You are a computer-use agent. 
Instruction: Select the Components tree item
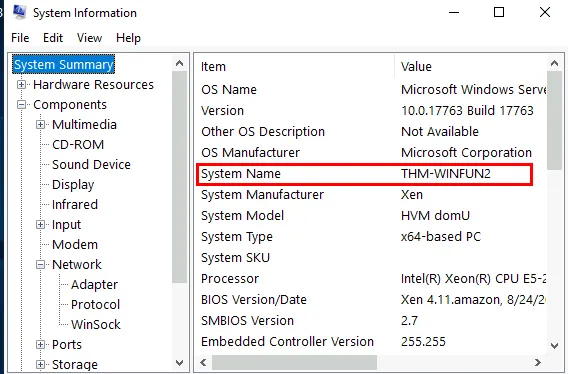70,105
